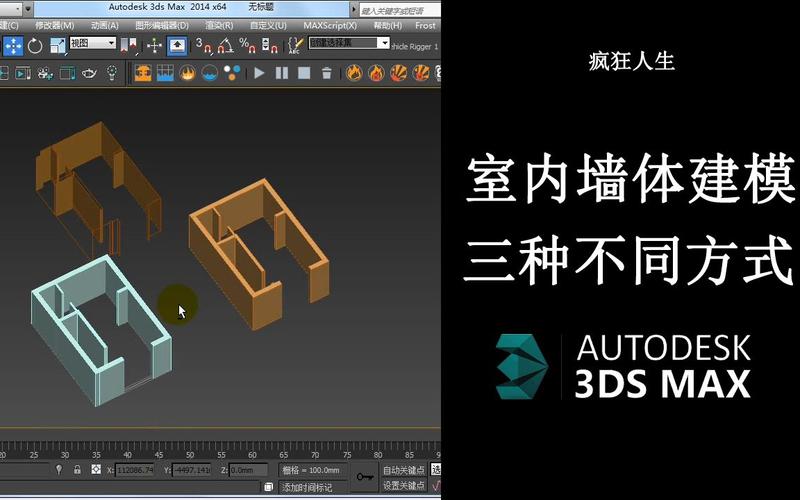Toggle 3D Snaps
This screenshot has height=500, width=800.
coord(204,46)
